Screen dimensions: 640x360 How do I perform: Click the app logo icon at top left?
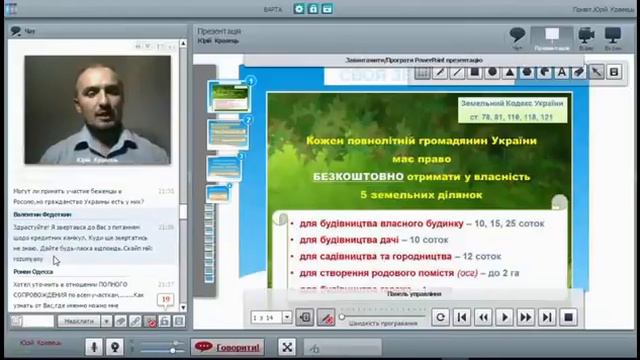click(11, 9)
